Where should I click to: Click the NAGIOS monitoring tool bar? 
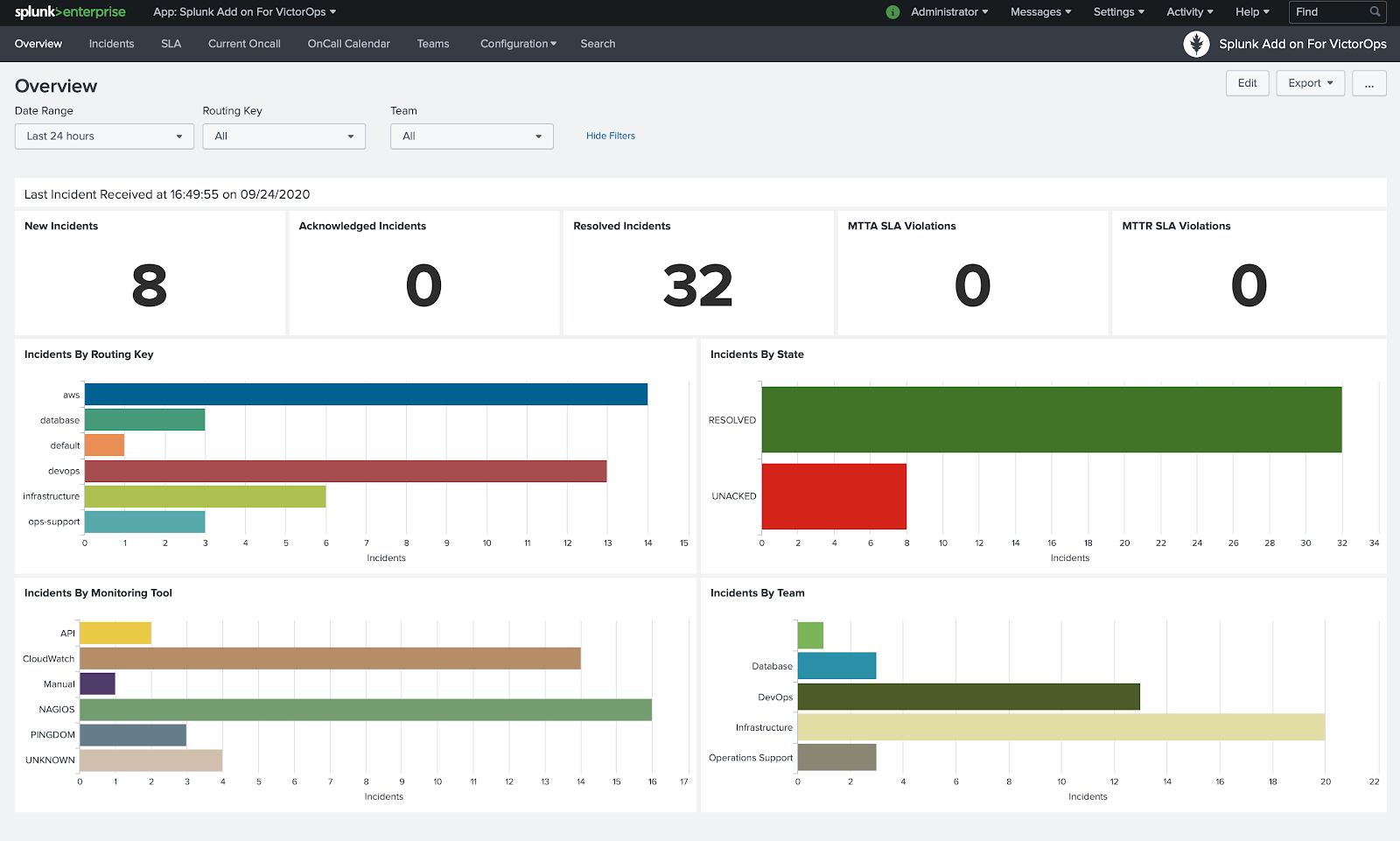[366, 710]
